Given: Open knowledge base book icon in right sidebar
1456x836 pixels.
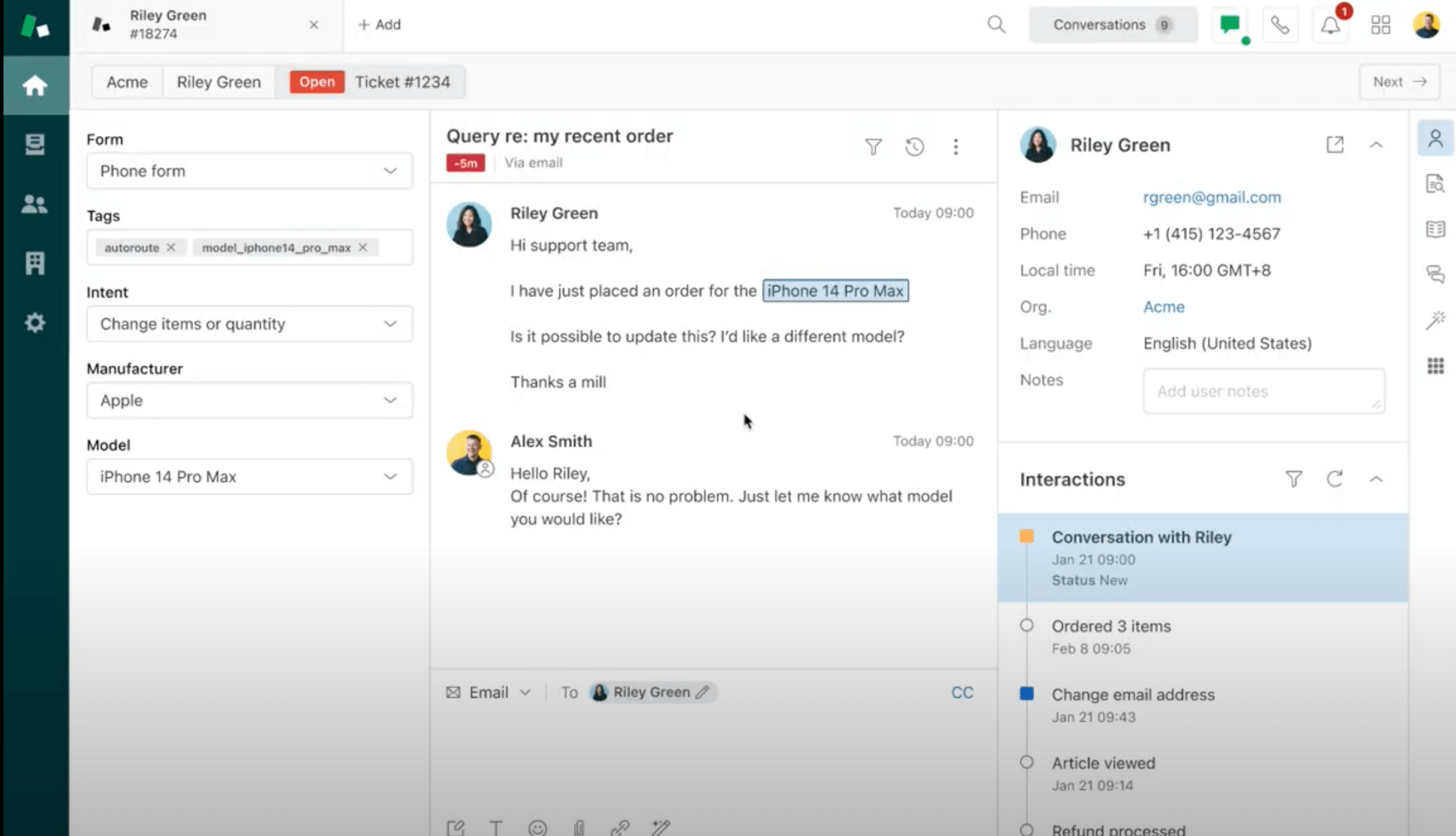Looking at the screenshot, I should pyautogui.click(x=1435, y=229).
